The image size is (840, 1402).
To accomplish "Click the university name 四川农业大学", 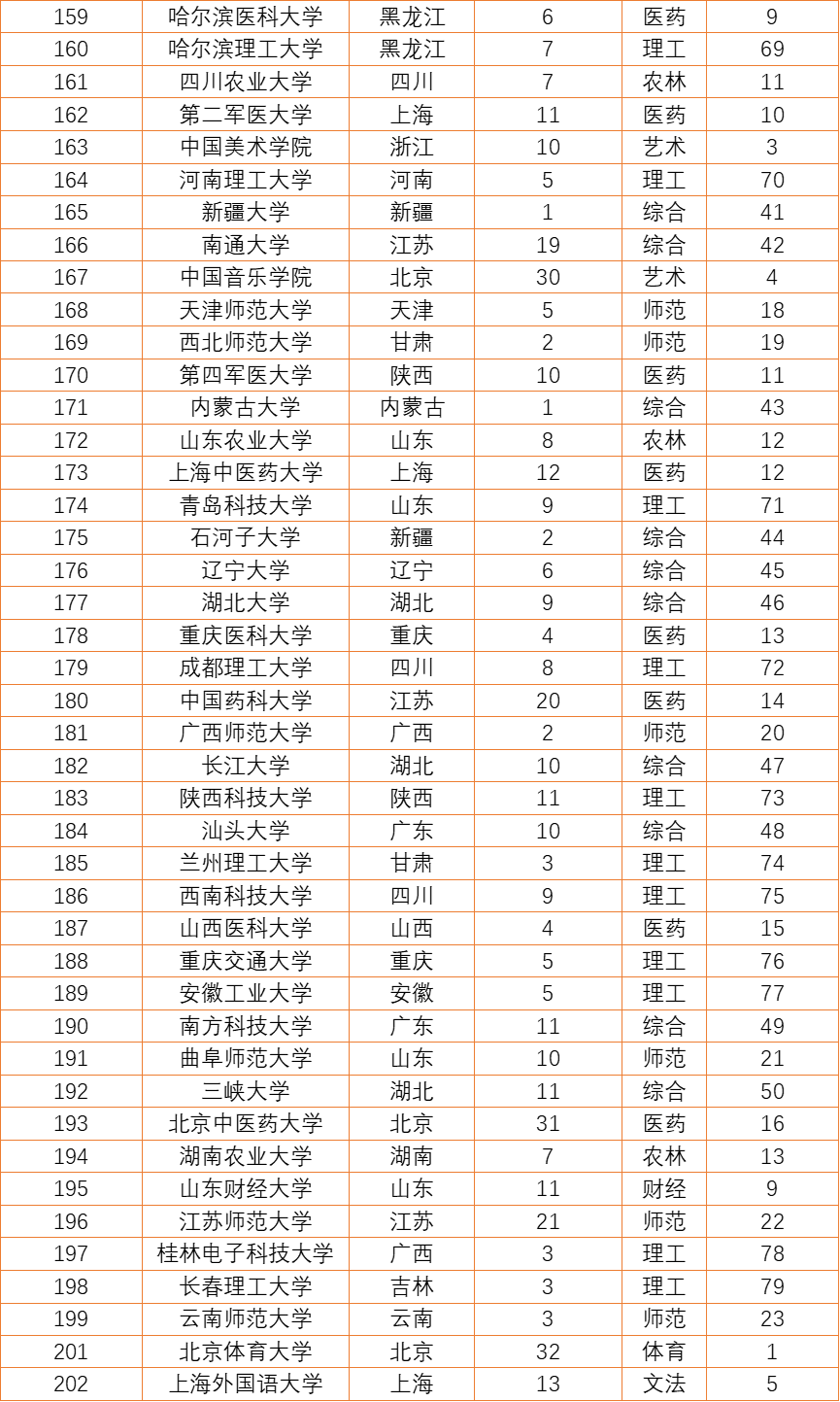I will (246, 82).
